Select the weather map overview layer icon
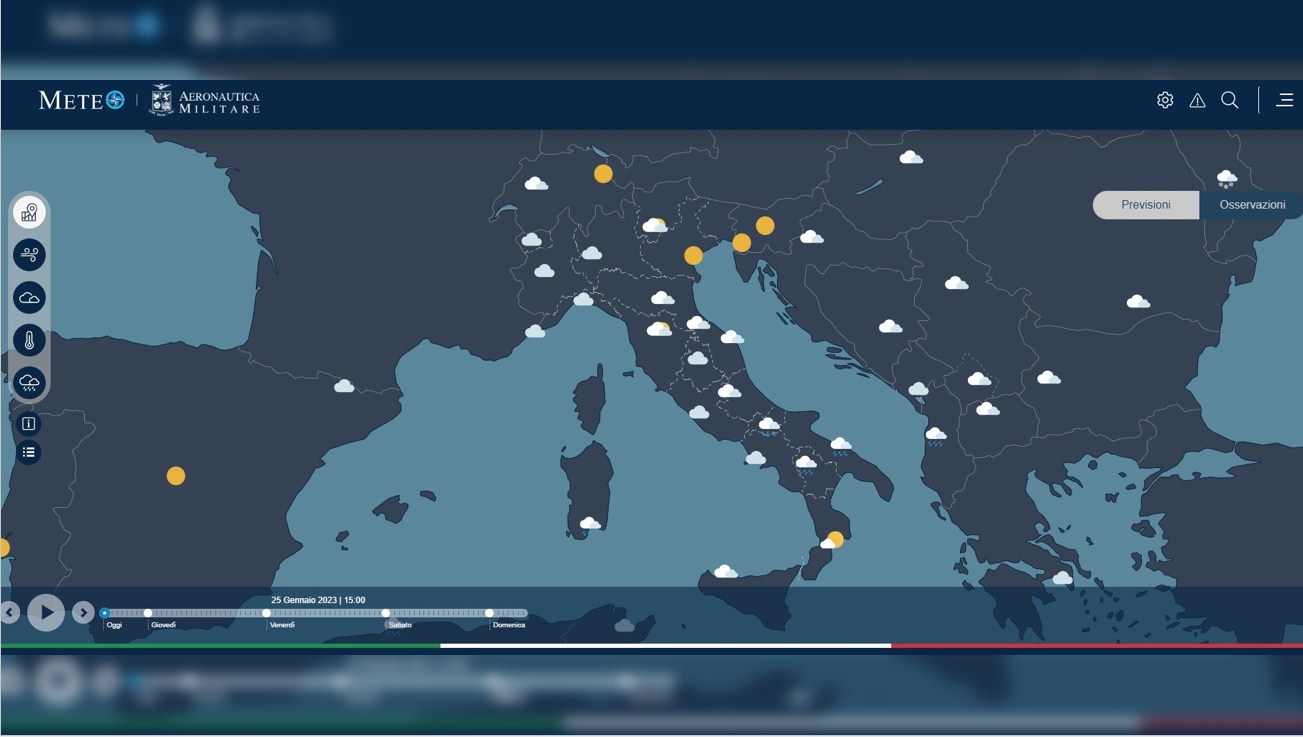 click(x=29, y=213)
